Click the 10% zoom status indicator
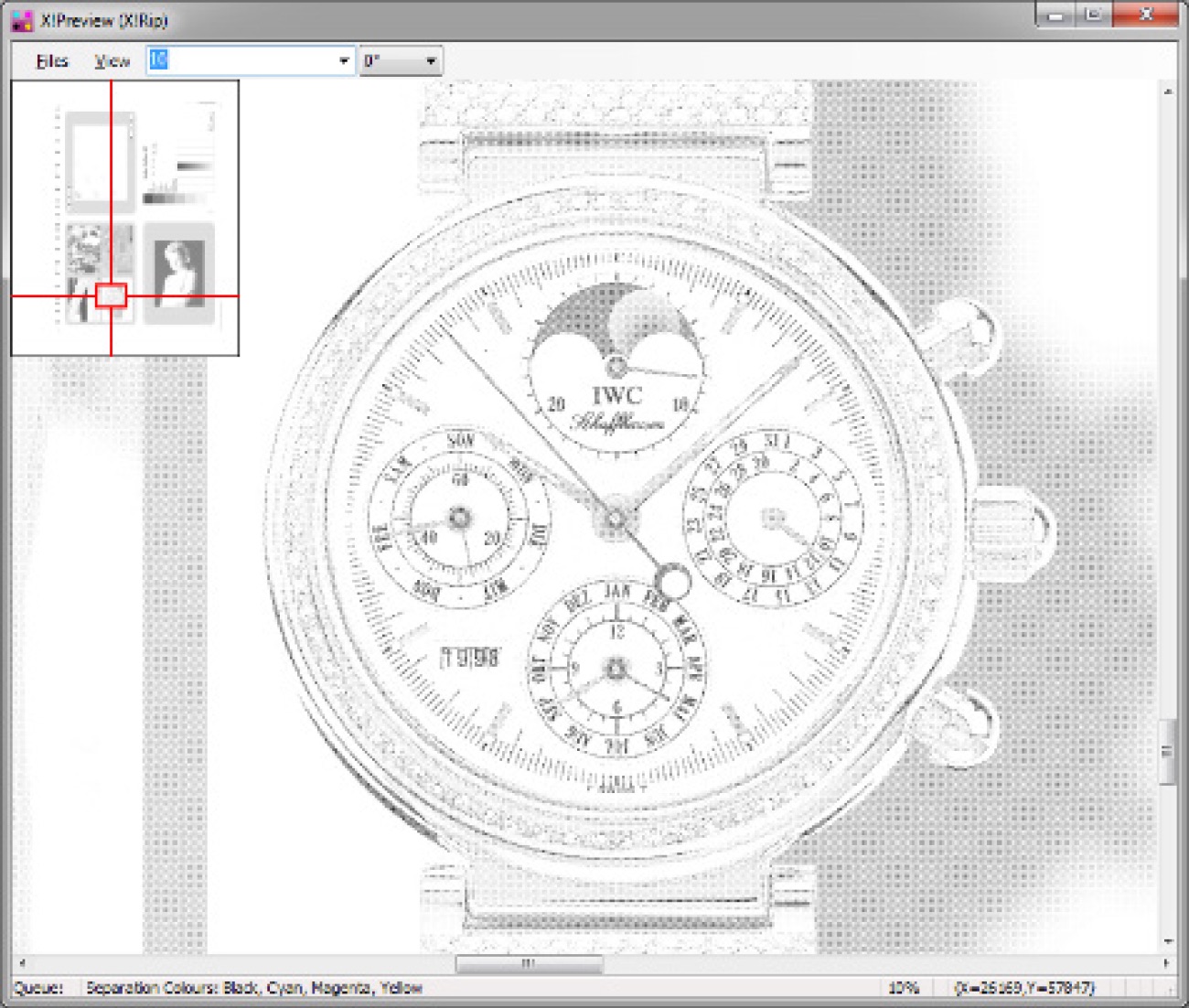1189x1008 pixels. [903, 988]
